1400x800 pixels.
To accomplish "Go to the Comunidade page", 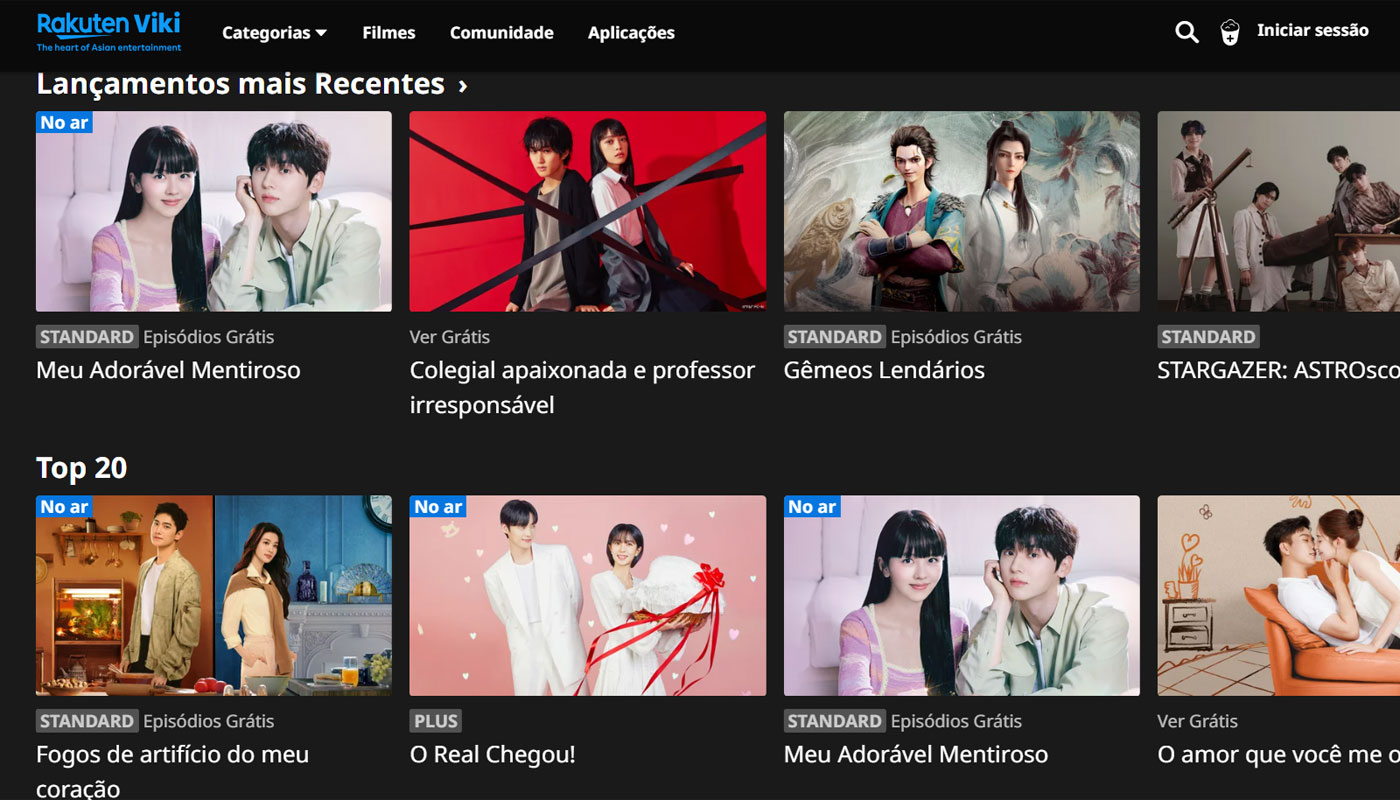I will click(x=501, y=33).
